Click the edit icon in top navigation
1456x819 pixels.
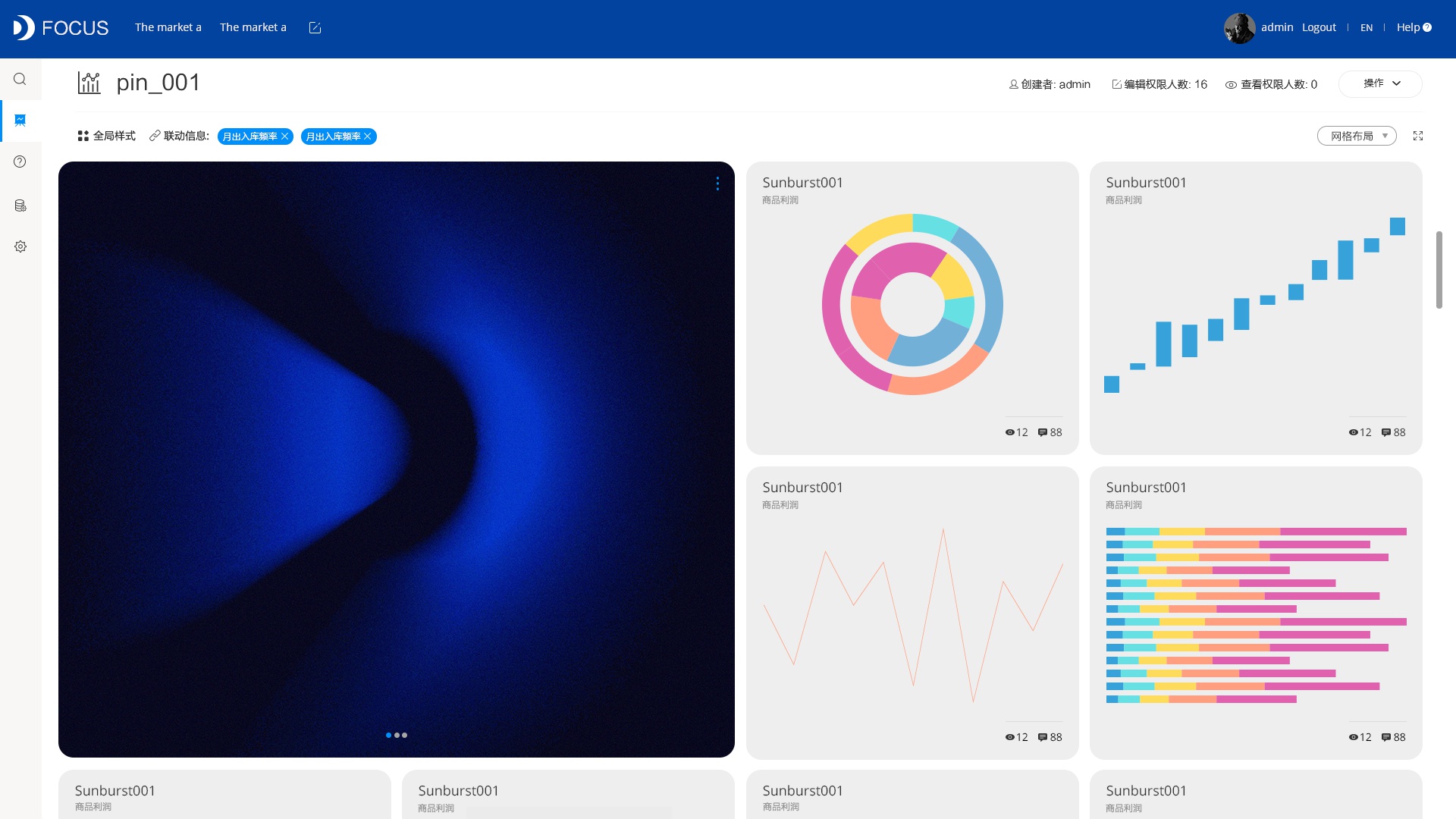pyautogui.click(x=315, y=28)
